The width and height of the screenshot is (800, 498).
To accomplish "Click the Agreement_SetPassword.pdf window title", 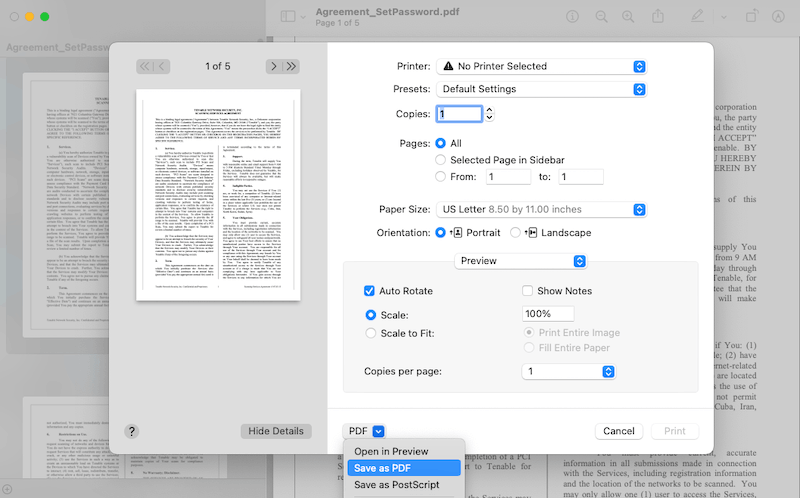I will [x=387, y=11].
